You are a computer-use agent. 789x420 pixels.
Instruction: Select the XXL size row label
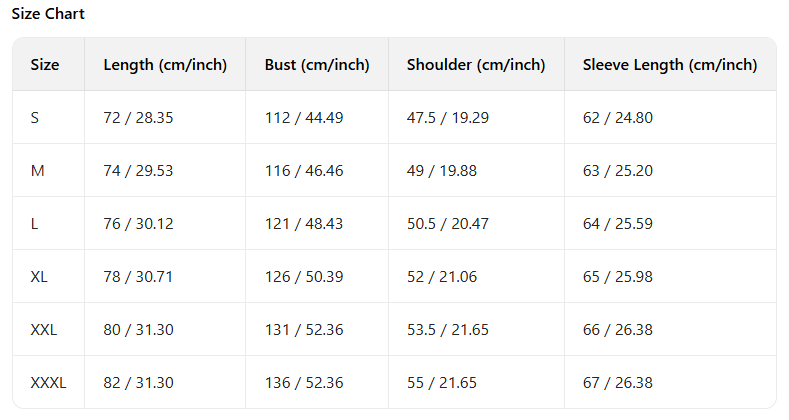(44, 330)
